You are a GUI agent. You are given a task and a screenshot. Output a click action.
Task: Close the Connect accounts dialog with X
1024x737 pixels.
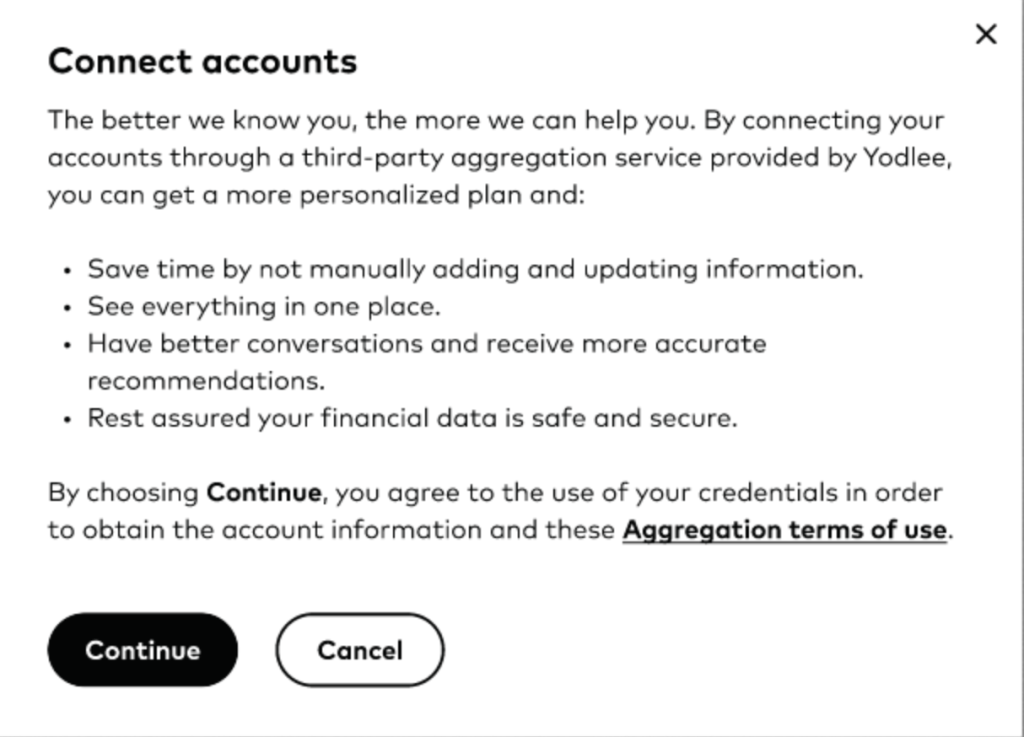point(985,34)
